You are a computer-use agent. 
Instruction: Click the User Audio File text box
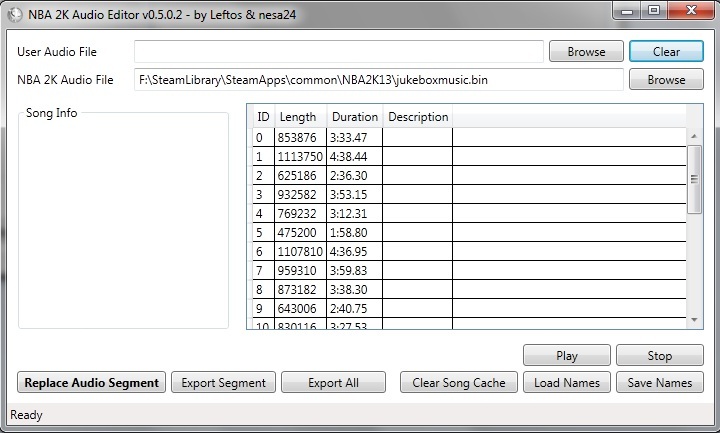click(339, 51)
